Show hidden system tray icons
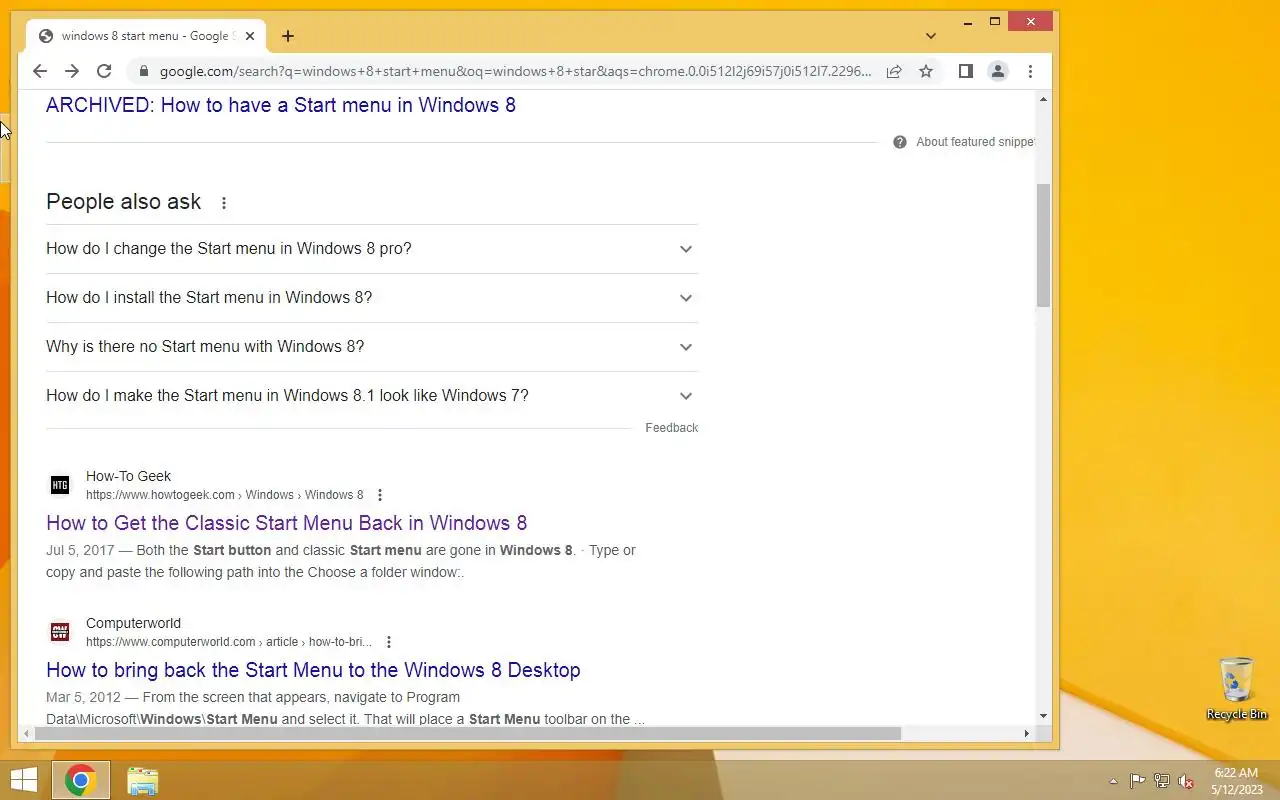This screenshot has width=1280, height=800. pos(1113,781)
